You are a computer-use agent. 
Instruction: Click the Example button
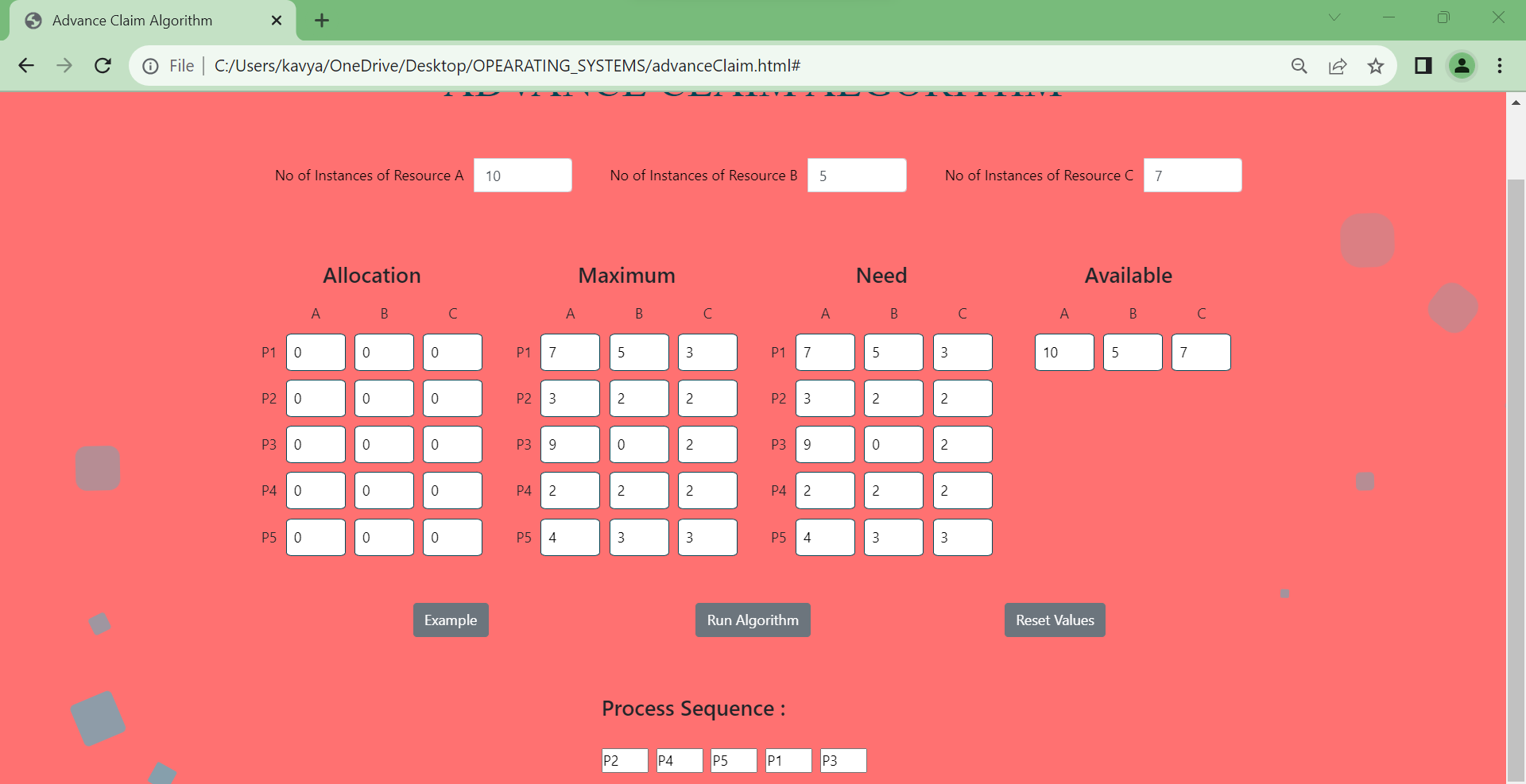[x=451, y=620]
